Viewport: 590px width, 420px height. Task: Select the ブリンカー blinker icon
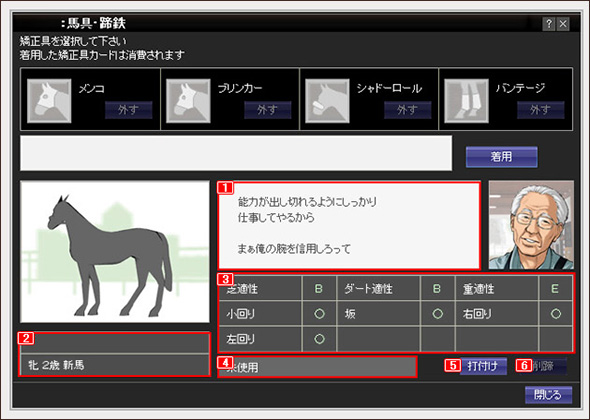188,101
